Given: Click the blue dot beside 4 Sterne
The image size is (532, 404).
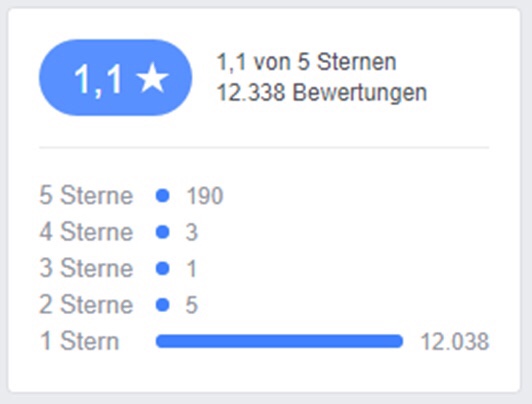Looking at the screenshot, I should pos(163,232).
